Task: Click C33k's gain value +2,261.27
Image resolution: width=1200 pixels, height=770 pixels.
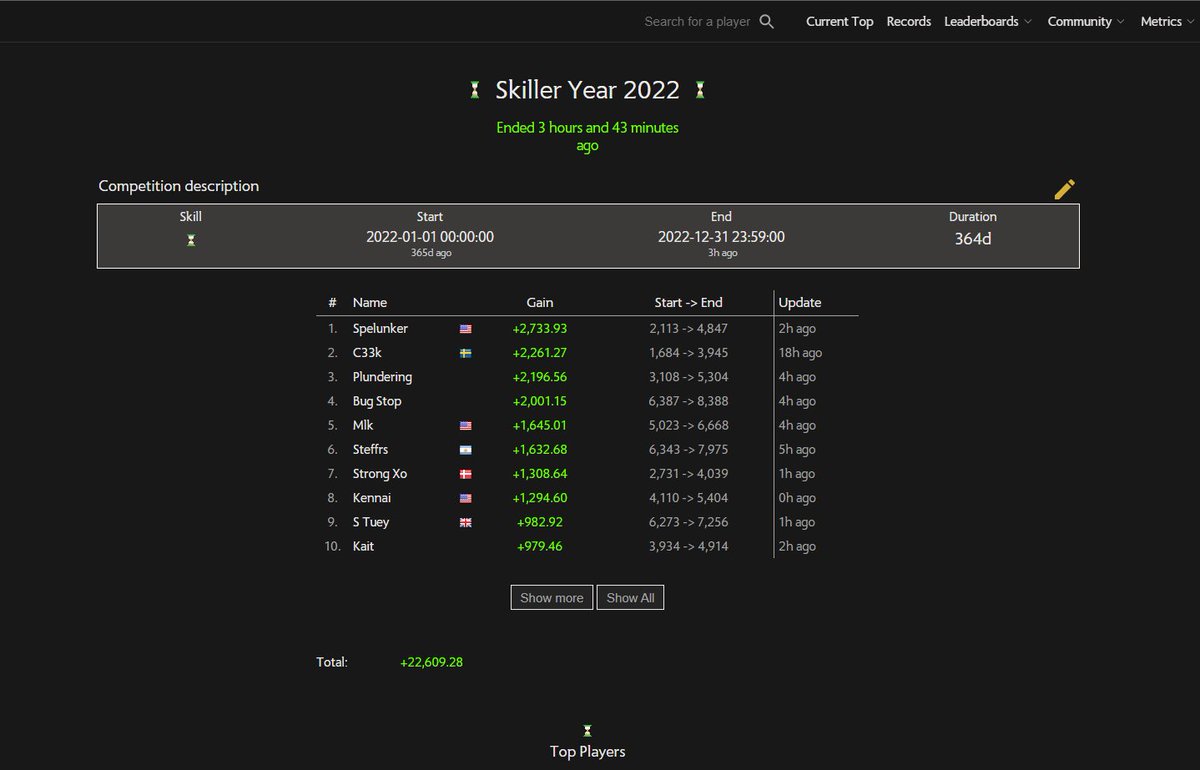Action: click(540, 353)
